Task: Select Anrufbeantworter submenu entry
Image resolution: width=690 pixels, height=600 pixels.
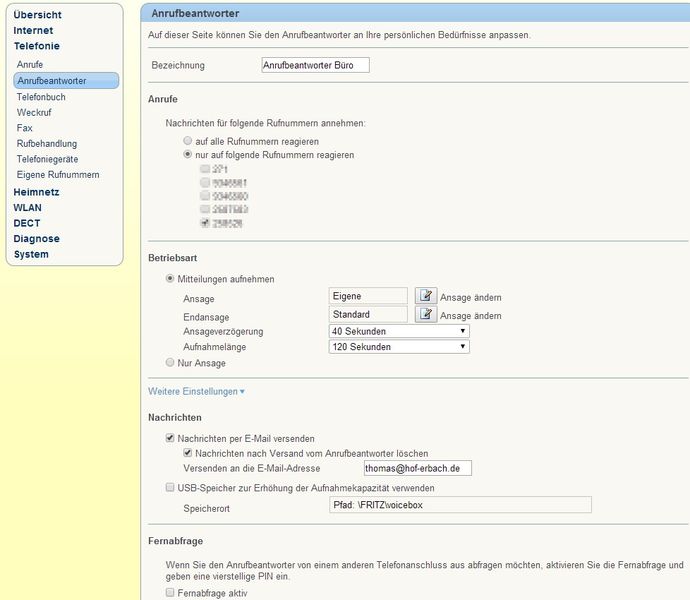Action: 66,81
